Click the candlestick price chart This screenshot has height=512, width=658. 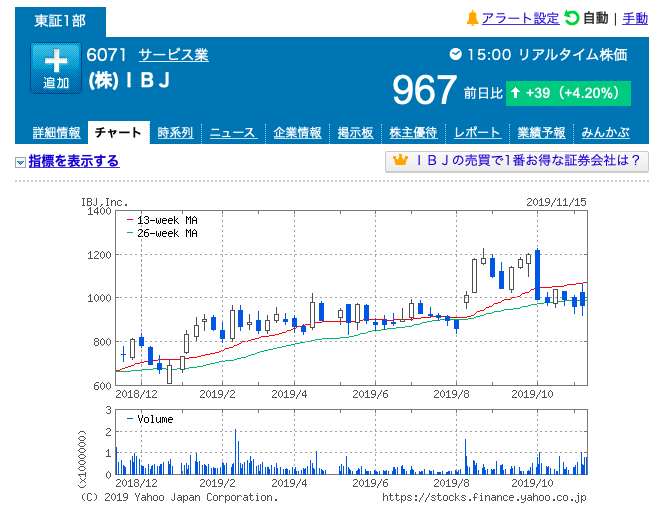pos(351,298)
